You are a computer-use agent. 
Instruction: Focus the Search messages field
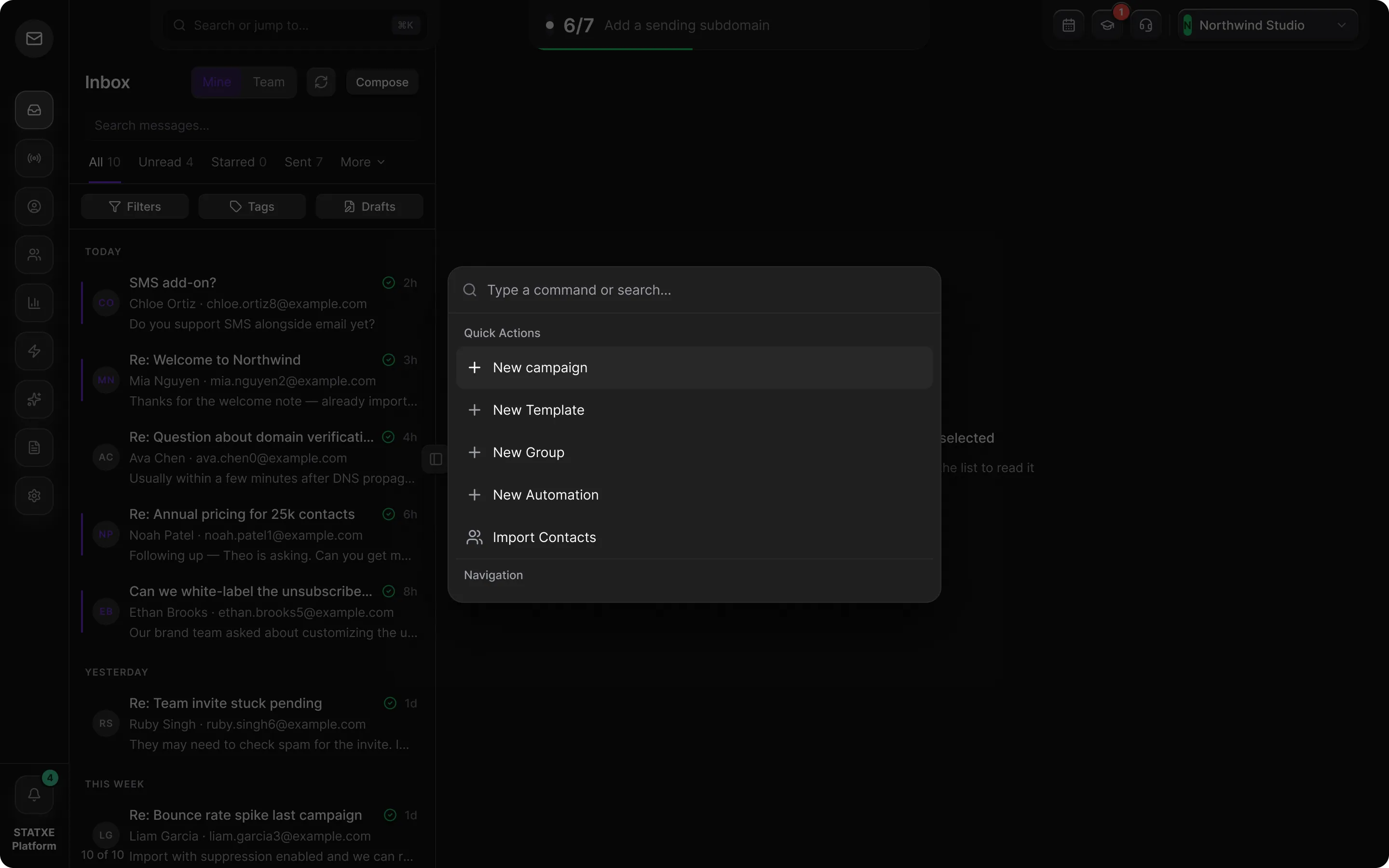tap(252, 125)
